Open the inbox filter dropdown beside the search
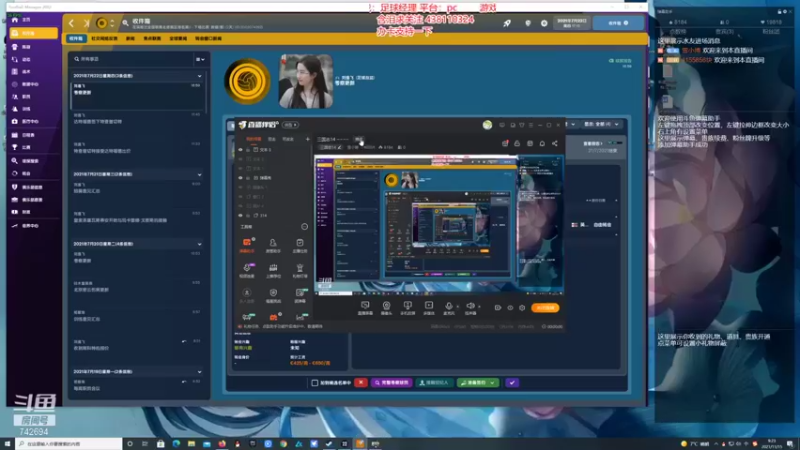Image resolution: width=800 pixels, height=450 pixels. point(200,59)
